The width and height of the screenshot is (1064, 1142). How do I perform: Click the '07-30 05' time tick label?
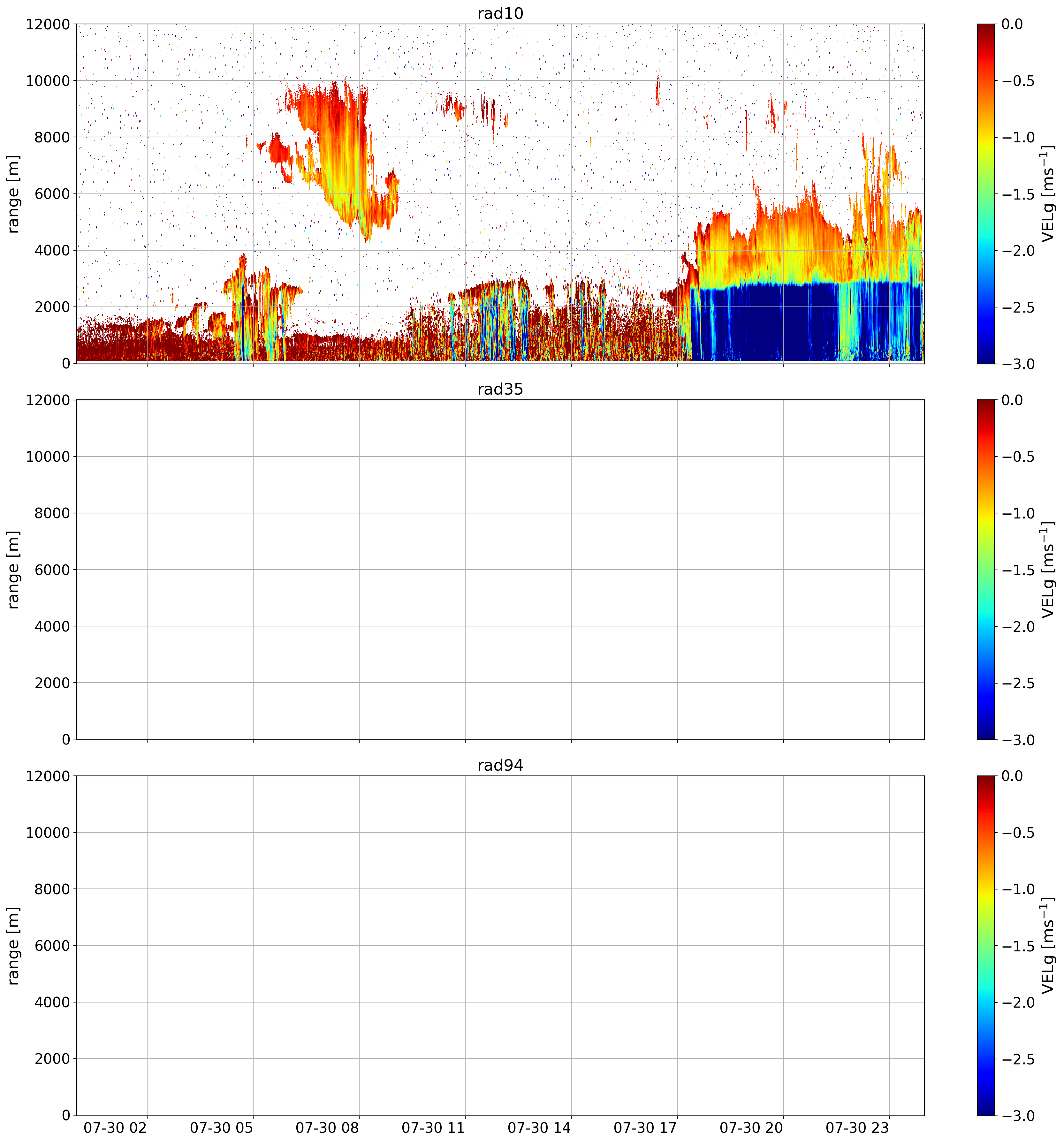tap(221, 1128)
